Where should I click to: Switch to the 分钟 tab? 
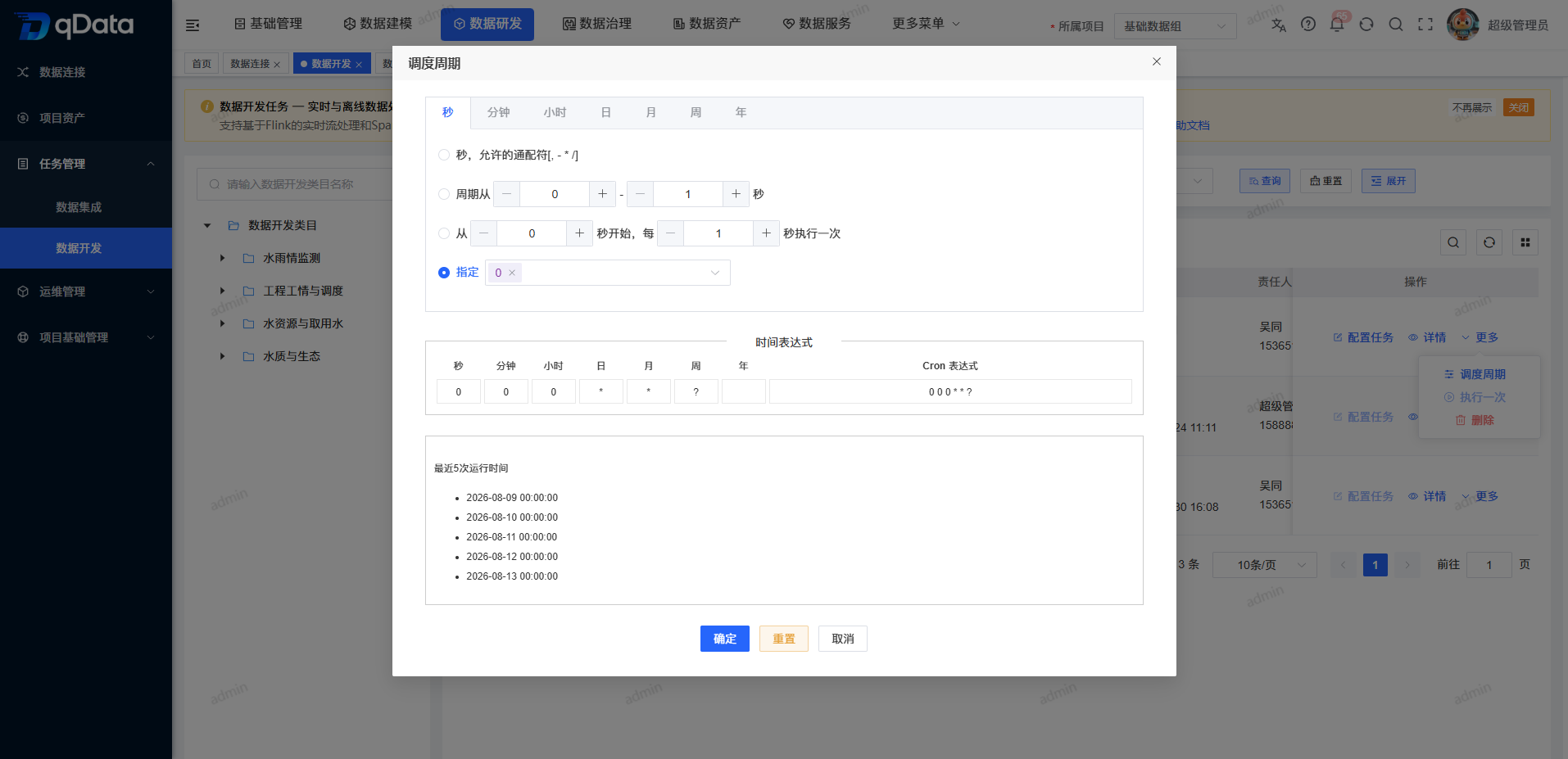click(x=498, y=113)
